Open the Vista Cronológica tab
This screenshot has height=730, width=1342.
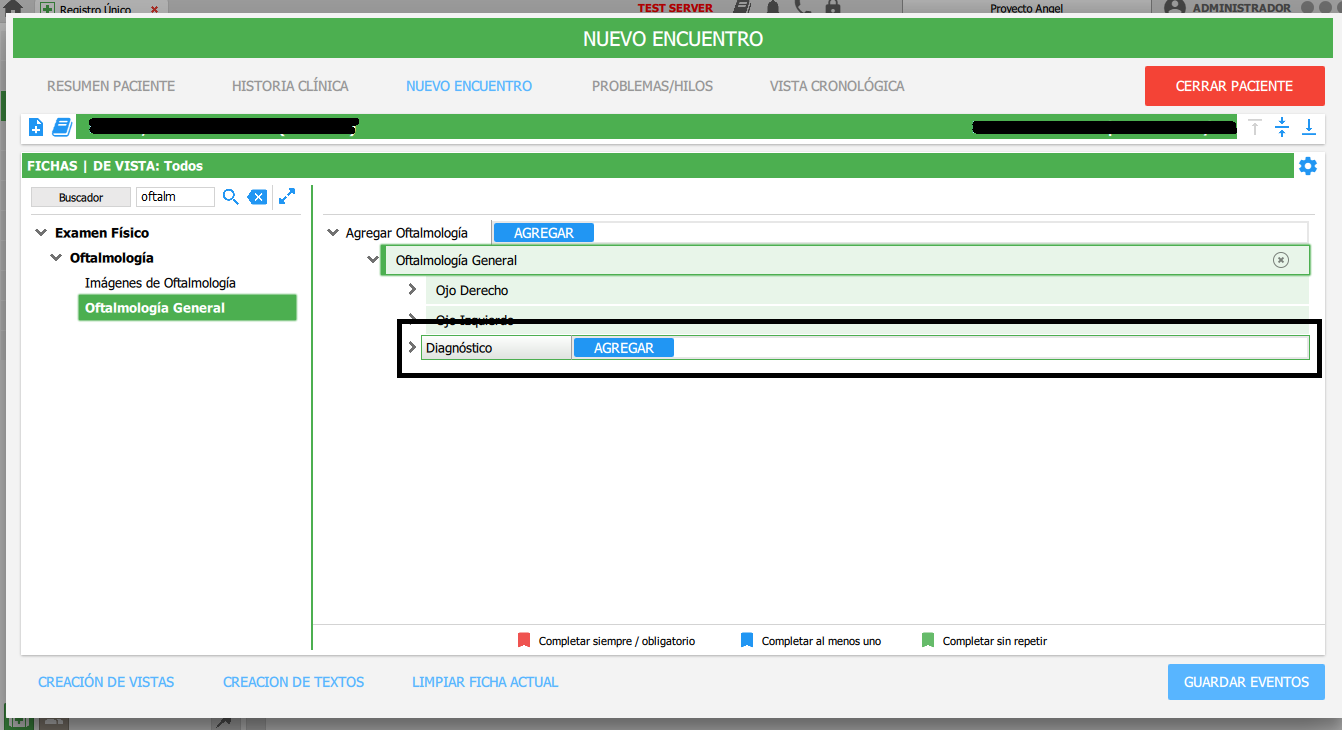click(x=836, y=86)
